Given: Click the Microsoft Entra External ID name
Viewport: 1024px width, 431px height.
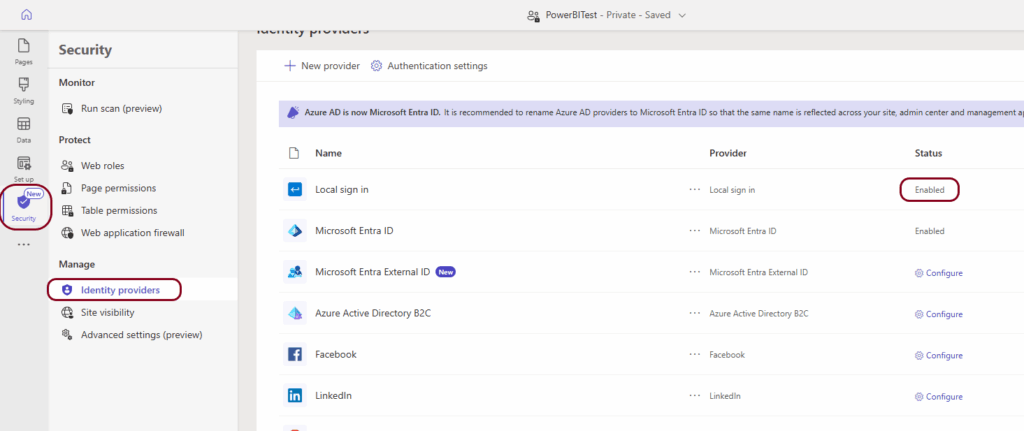Looking at the screenshot, I should coord(372,272).
